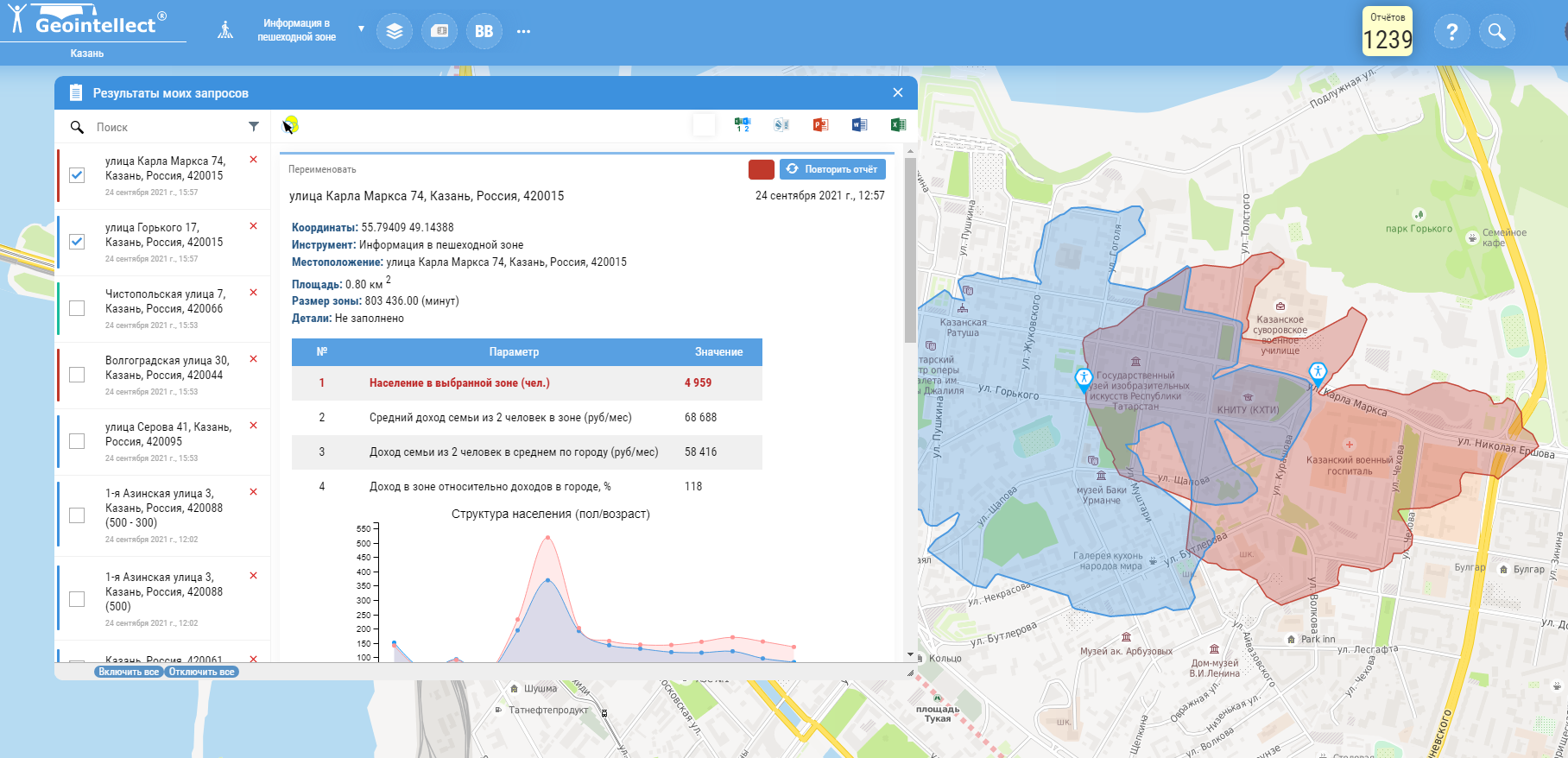Delete Волгоградская улица 30 query
Image resolution: width=1568 pixels, height=758 pixels.
[x=253, y=359]
